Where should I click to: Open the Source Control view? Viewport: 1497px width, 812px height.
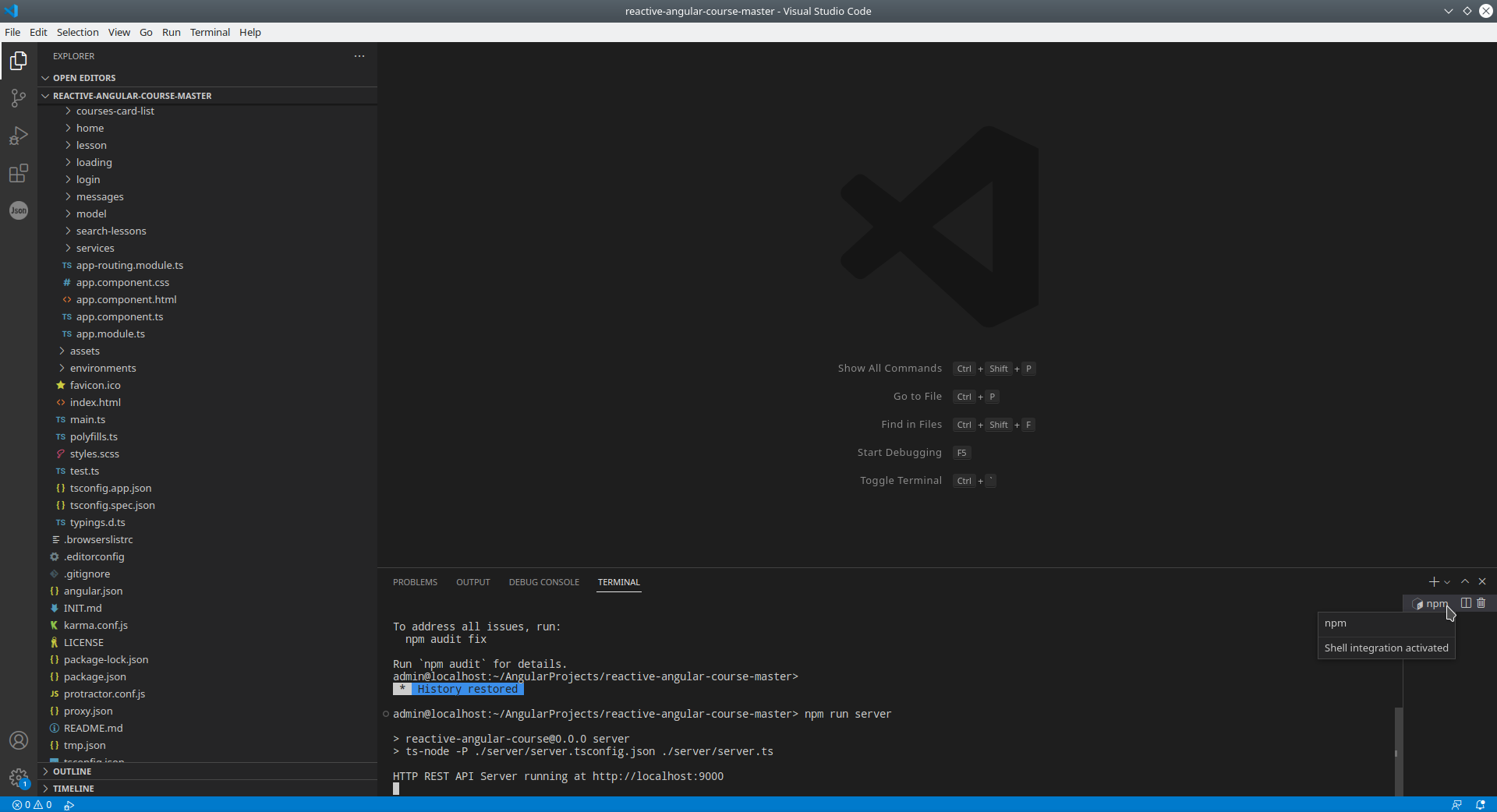(19, 98)
